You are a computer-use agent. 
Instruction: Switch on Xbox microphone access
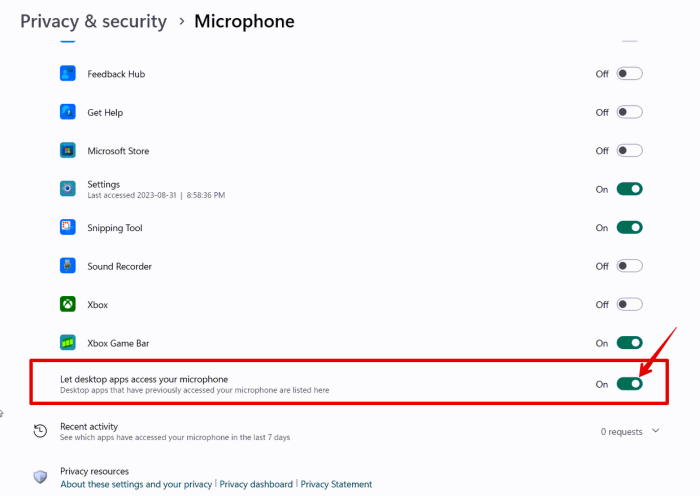629,305
